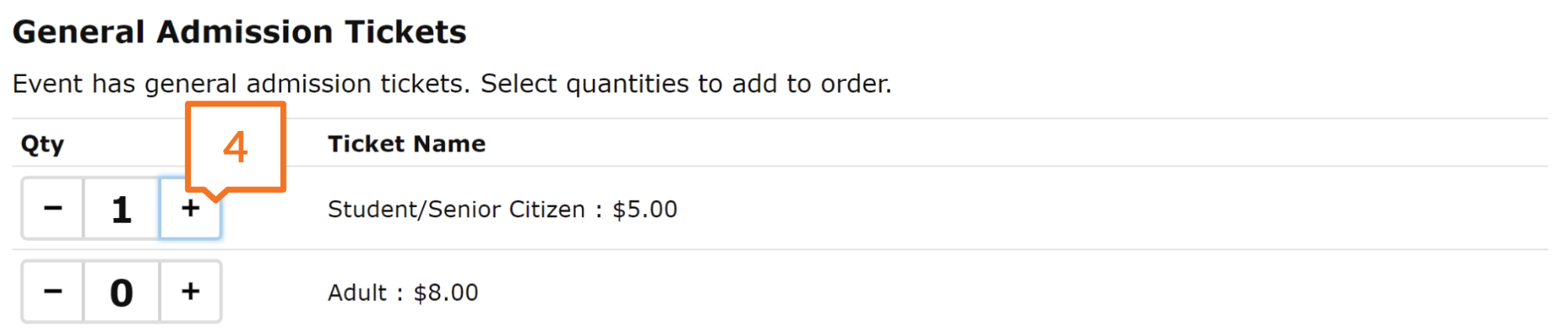Click "Select quantities to add to order" text
Screen dimensions: 1568x334
pyautogui.click(x=686, y=84)
